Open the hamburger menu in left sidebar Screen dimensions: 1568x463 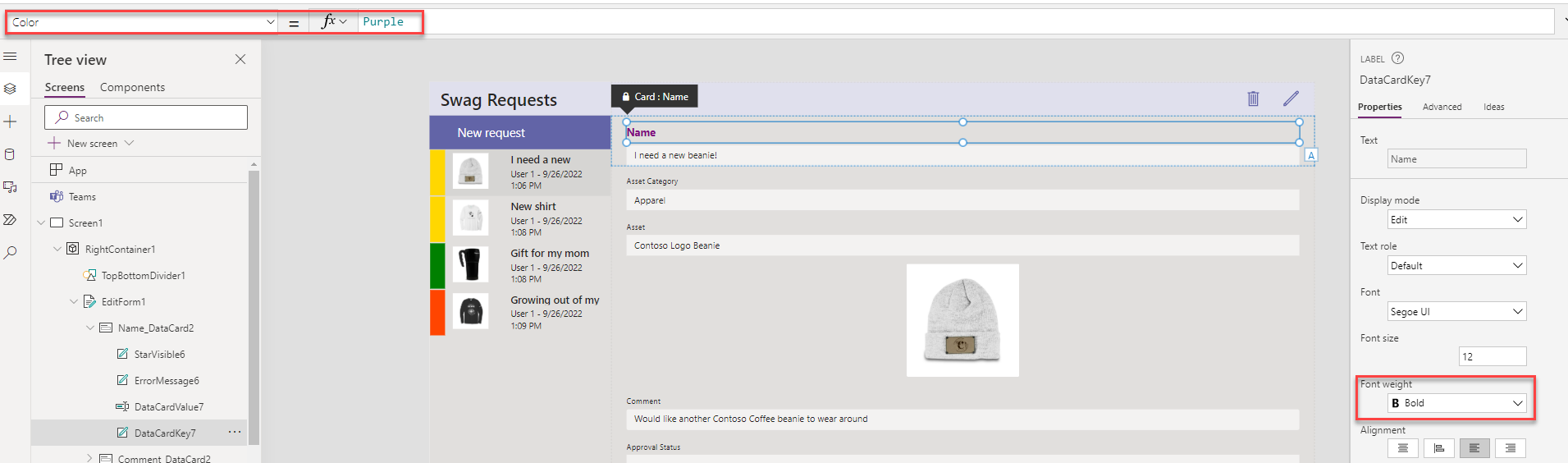tap(11, 57)
